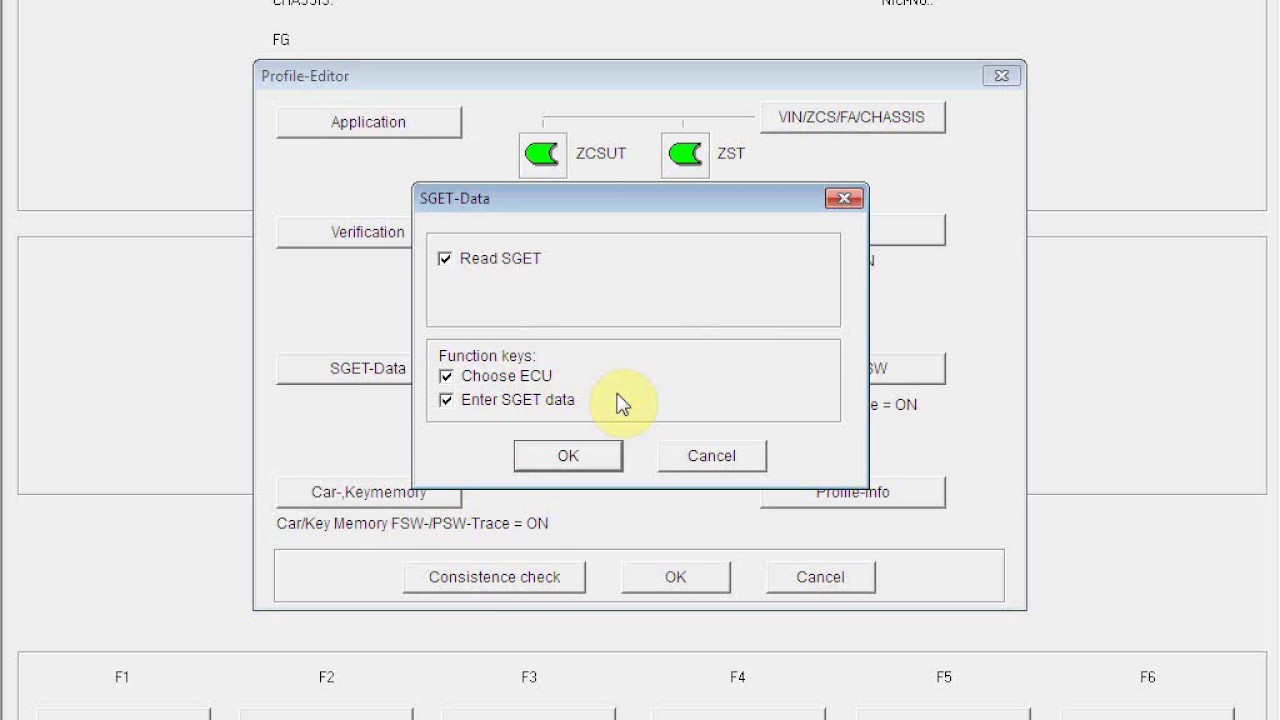Click the F1 function key label
The image size is (1280, 720).
122,677
